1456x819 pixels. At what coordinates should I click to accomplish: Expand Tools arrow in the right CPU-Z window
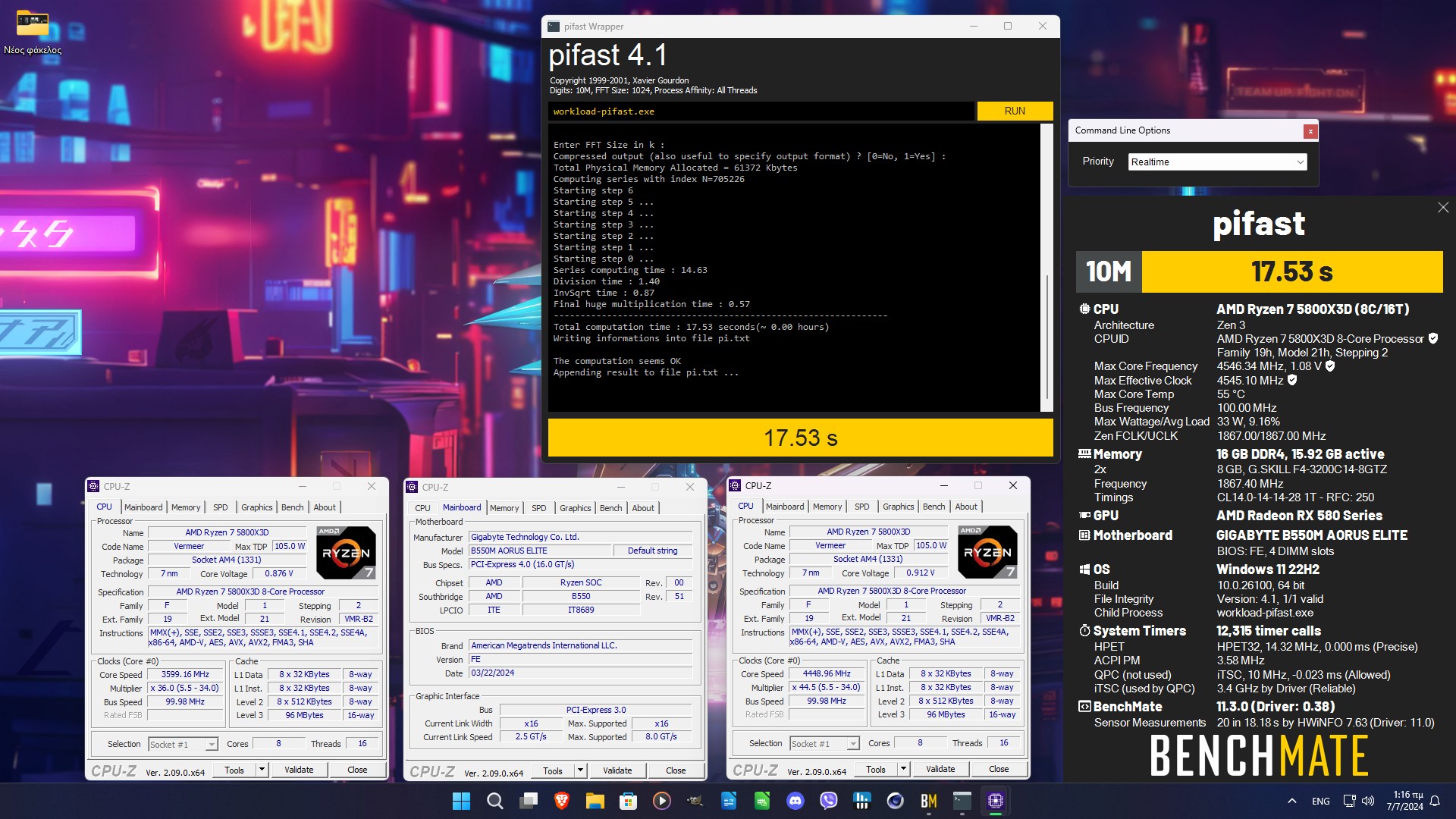coord(903,769)
